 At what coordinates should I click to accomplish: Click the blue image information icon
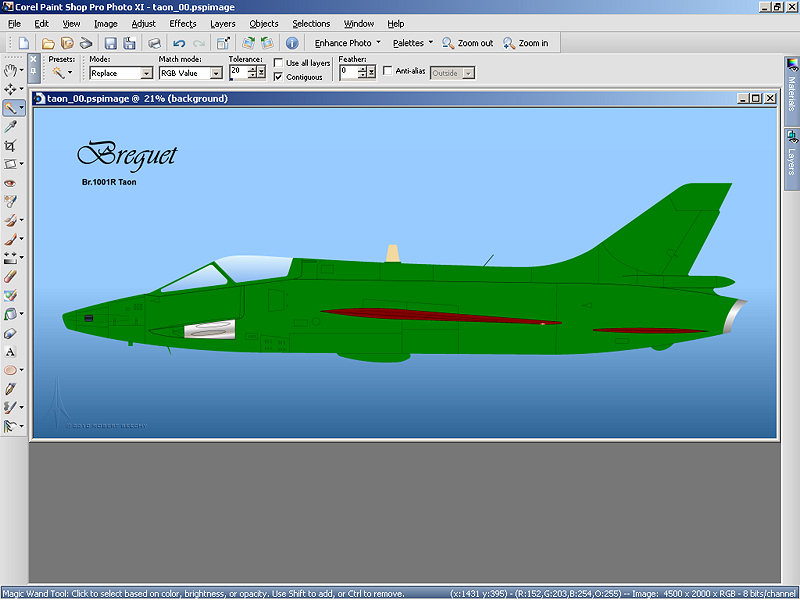tap(292, 43)
